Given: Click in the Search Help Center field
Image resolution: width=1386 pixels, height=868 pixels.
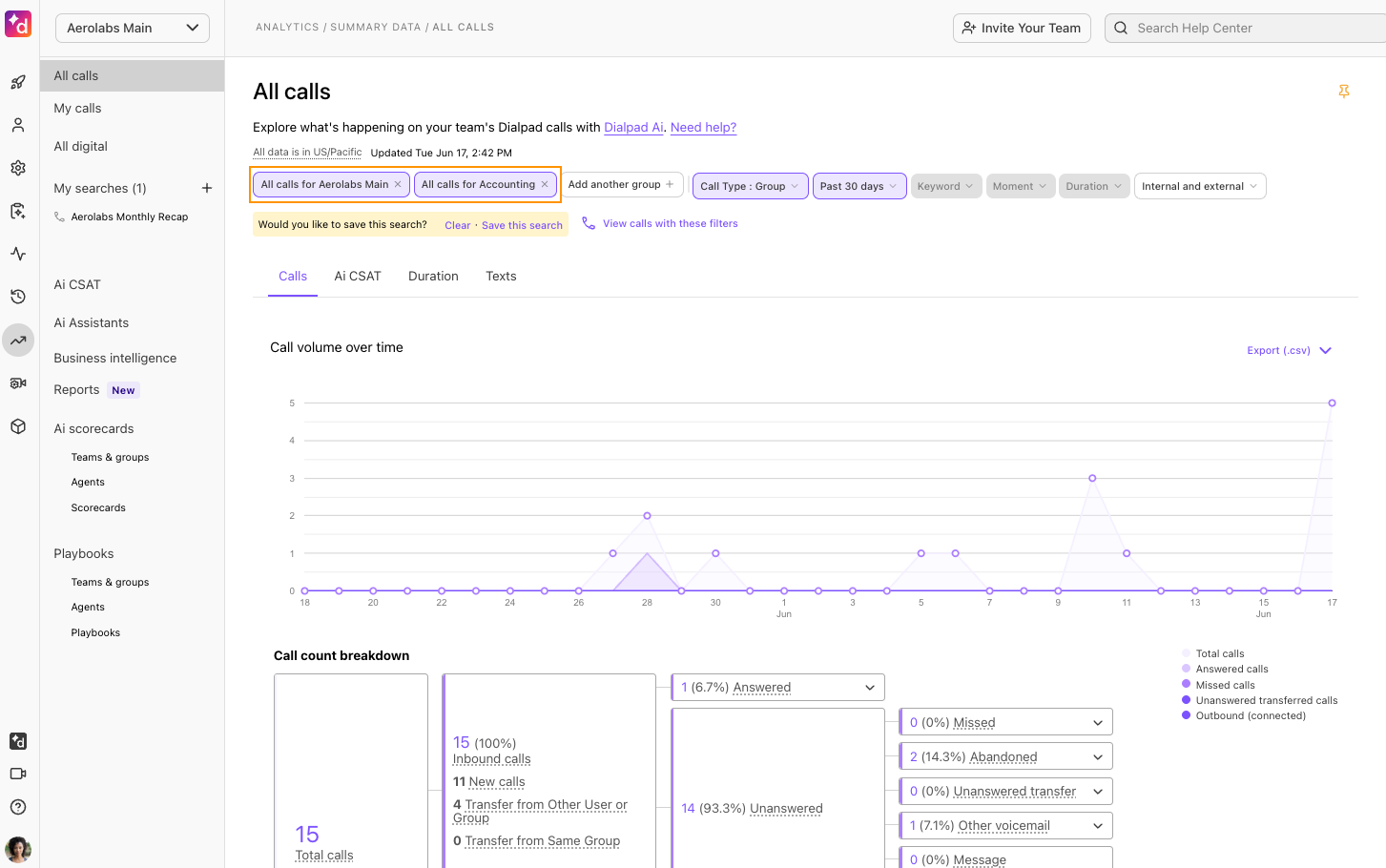Looking at the screenshot, I should [x=1246, y=29].
